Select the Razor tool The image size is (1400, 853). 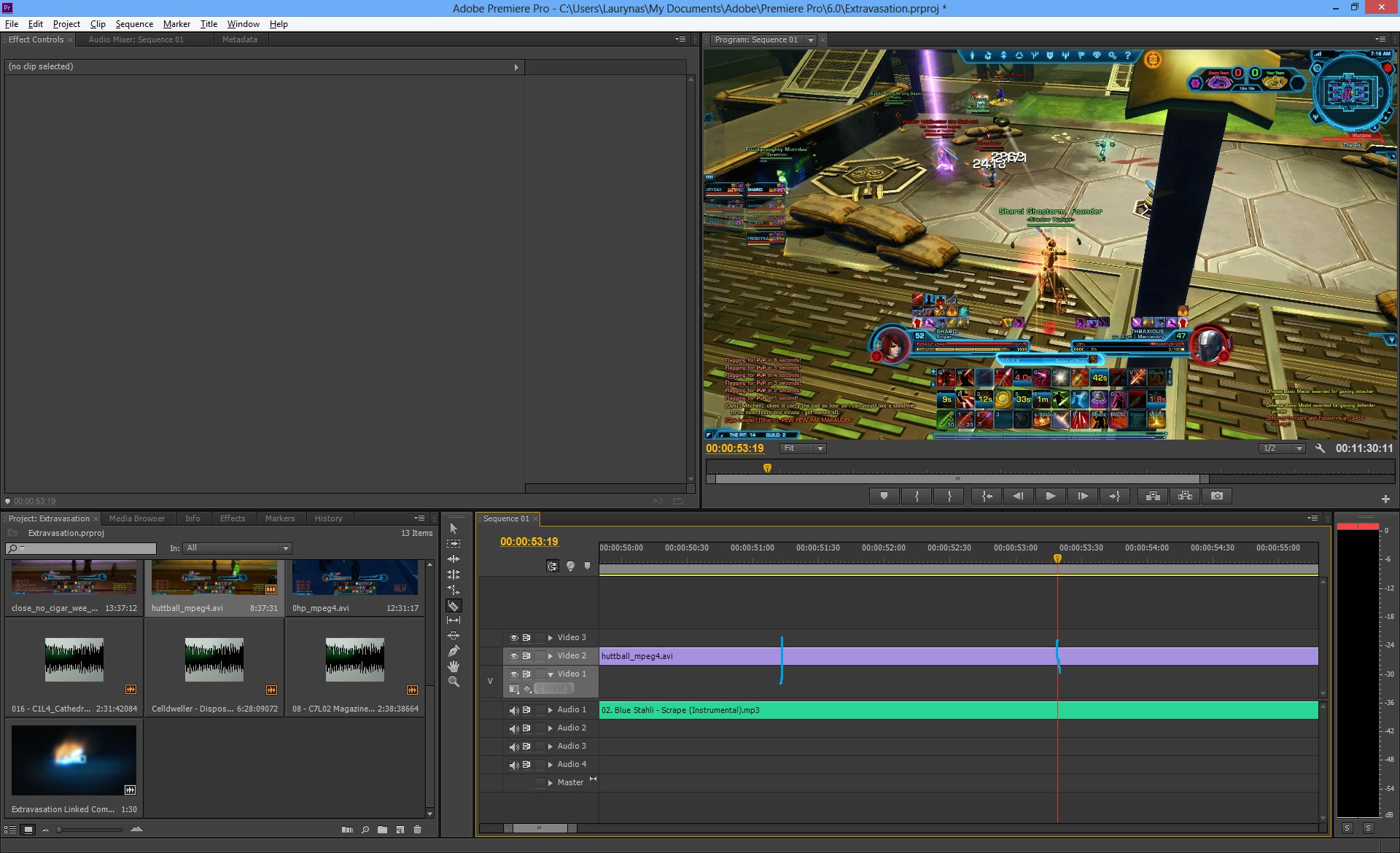tap(454, 606)
